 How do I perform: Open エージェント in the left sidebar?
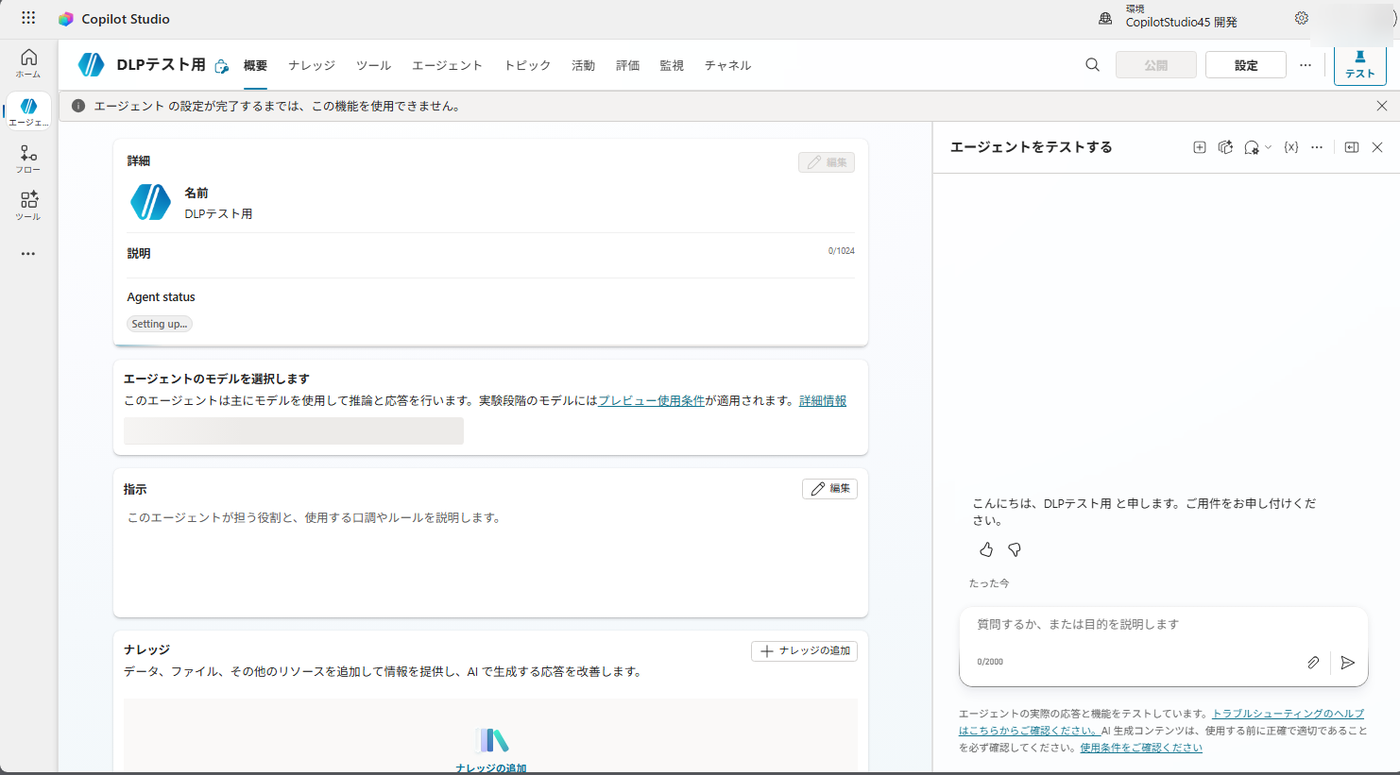click(28, 112)
